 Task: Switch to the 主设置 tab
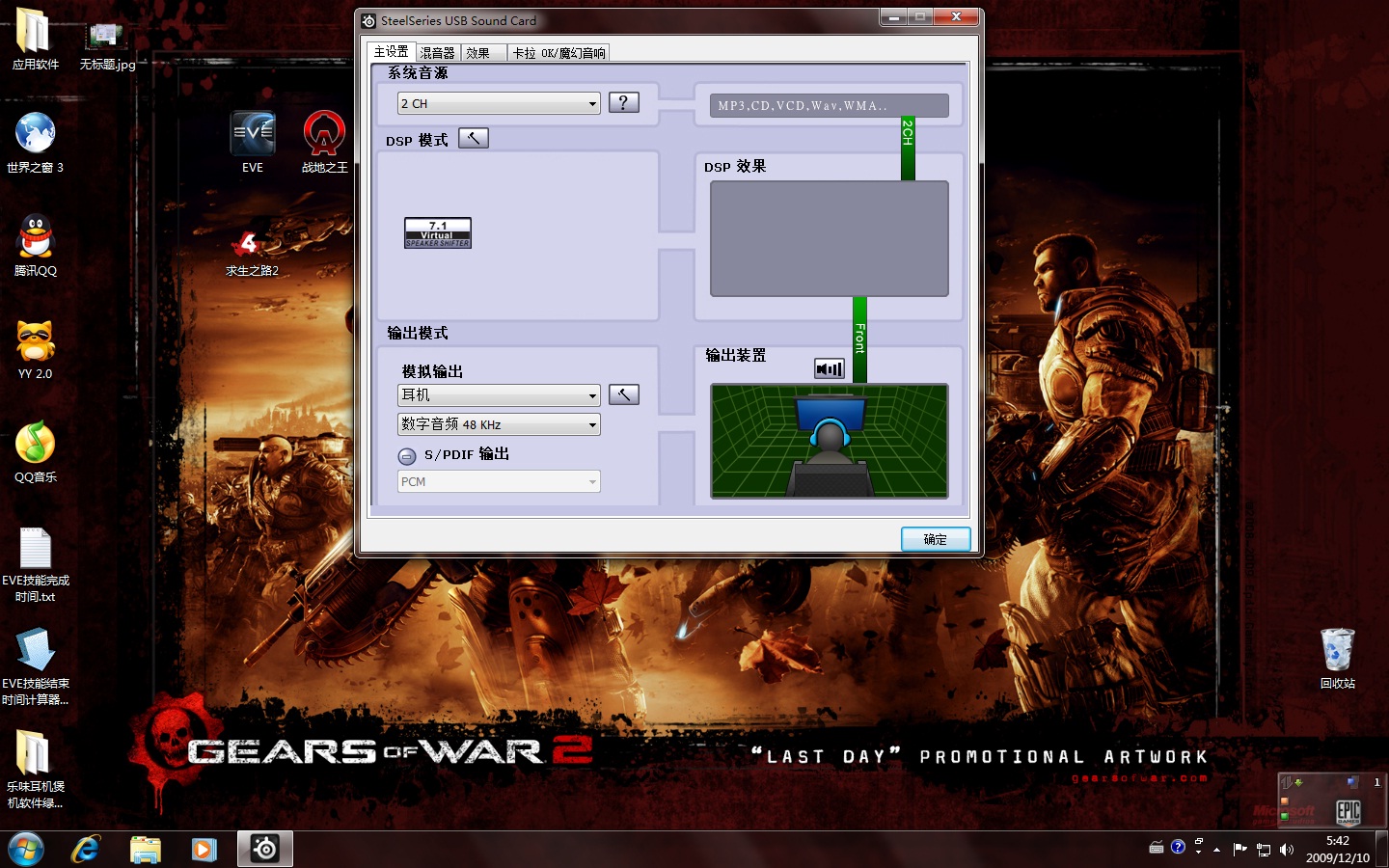391,51
